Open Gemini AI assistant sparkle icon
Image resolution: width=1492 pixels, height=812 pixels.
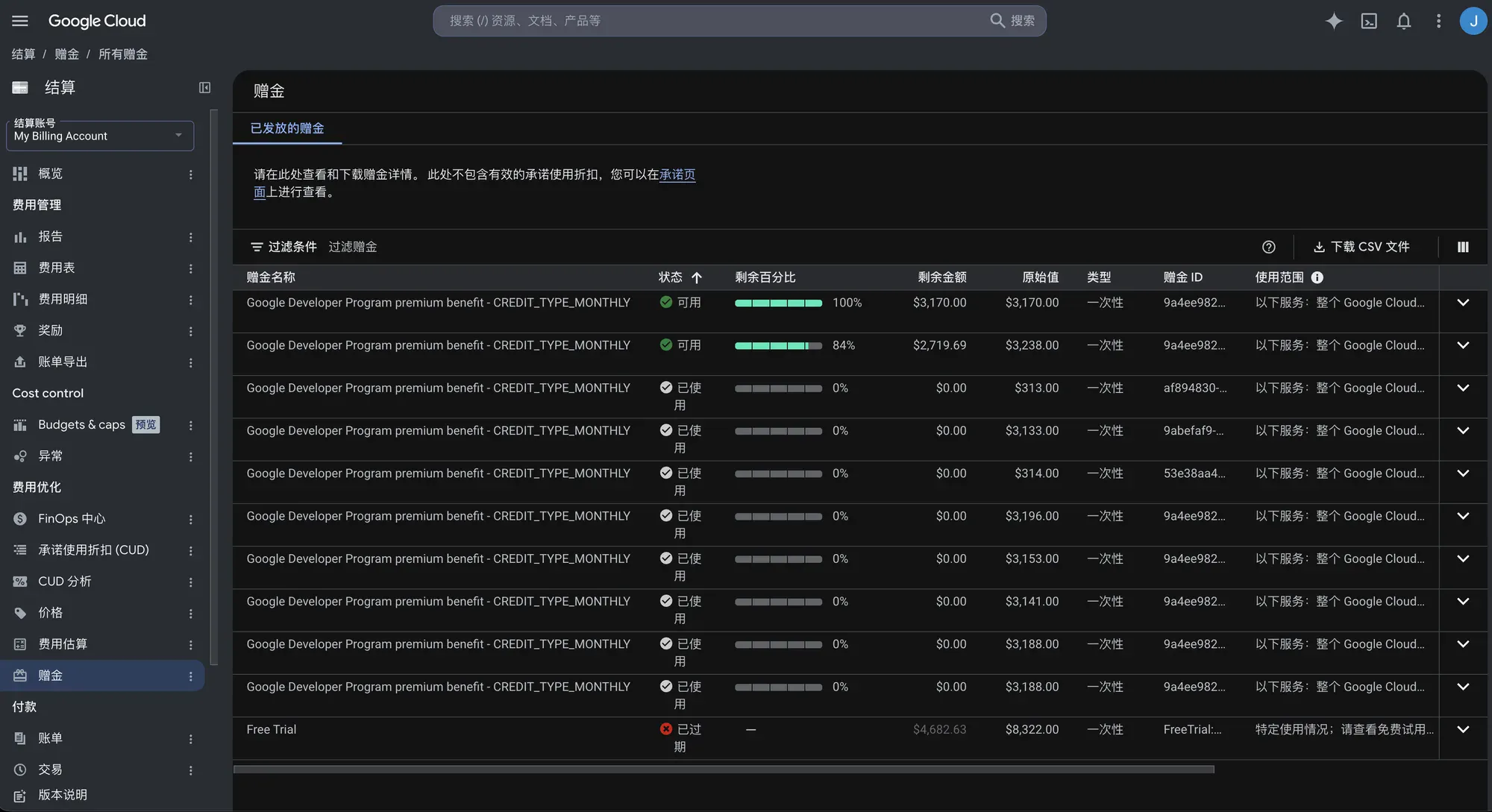tap(1334, 21)
